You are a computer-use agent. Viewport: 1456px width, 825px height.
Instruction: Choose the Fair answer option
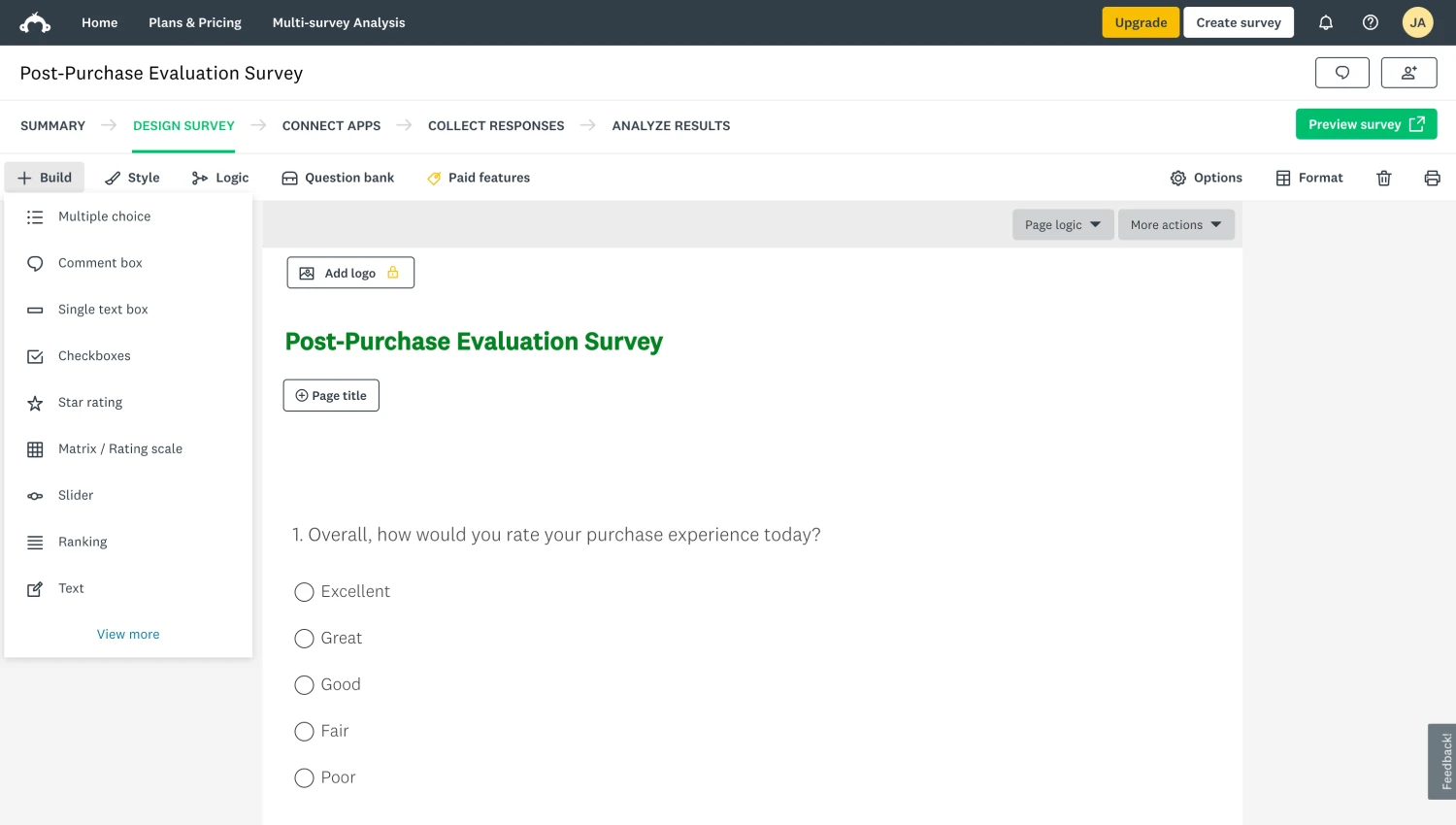tap(304, 731)
